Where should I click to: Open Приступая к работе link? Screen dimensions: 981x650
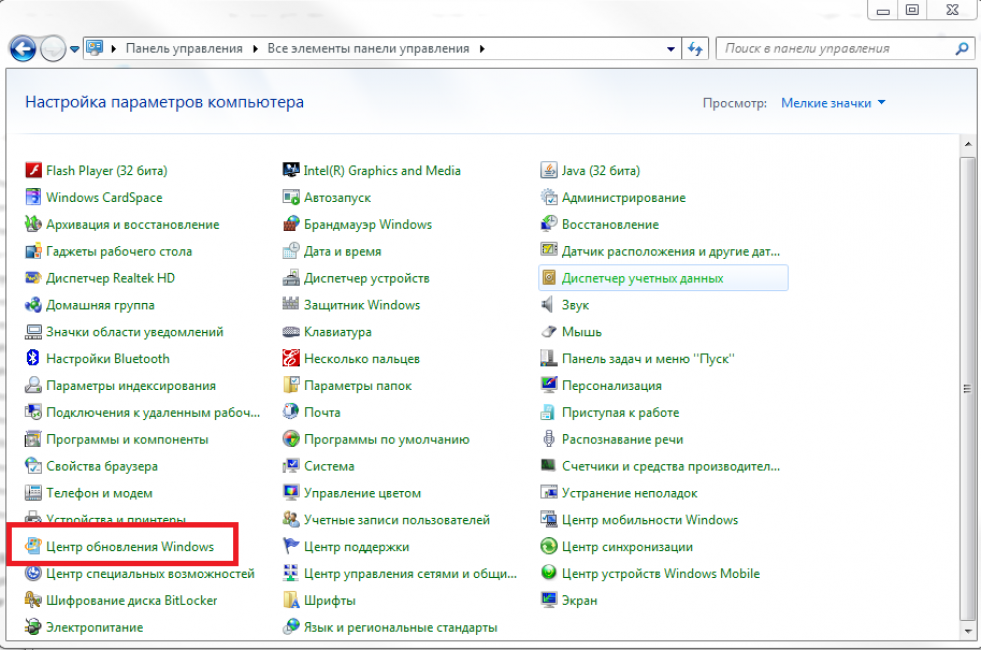point(621,412)
